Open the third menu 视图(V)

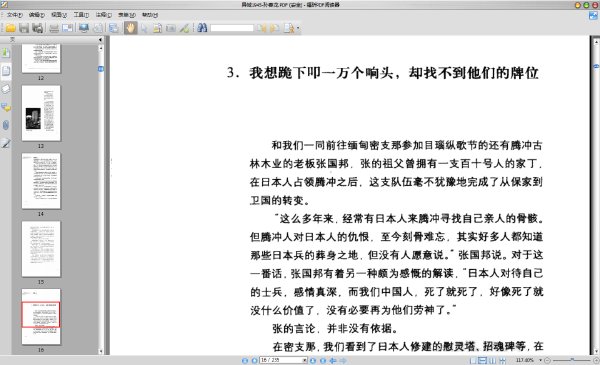point(59,15)
